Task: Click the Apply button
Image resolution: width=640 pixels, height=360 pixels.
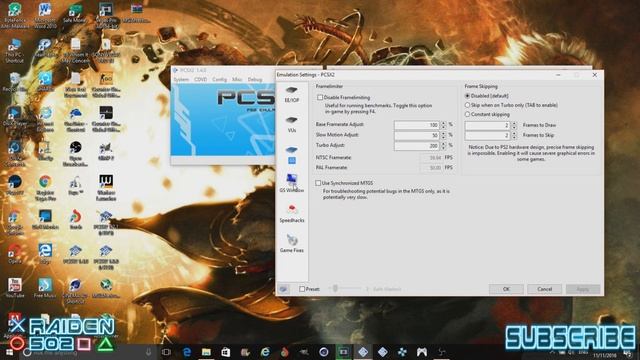Action: (582, 289)
